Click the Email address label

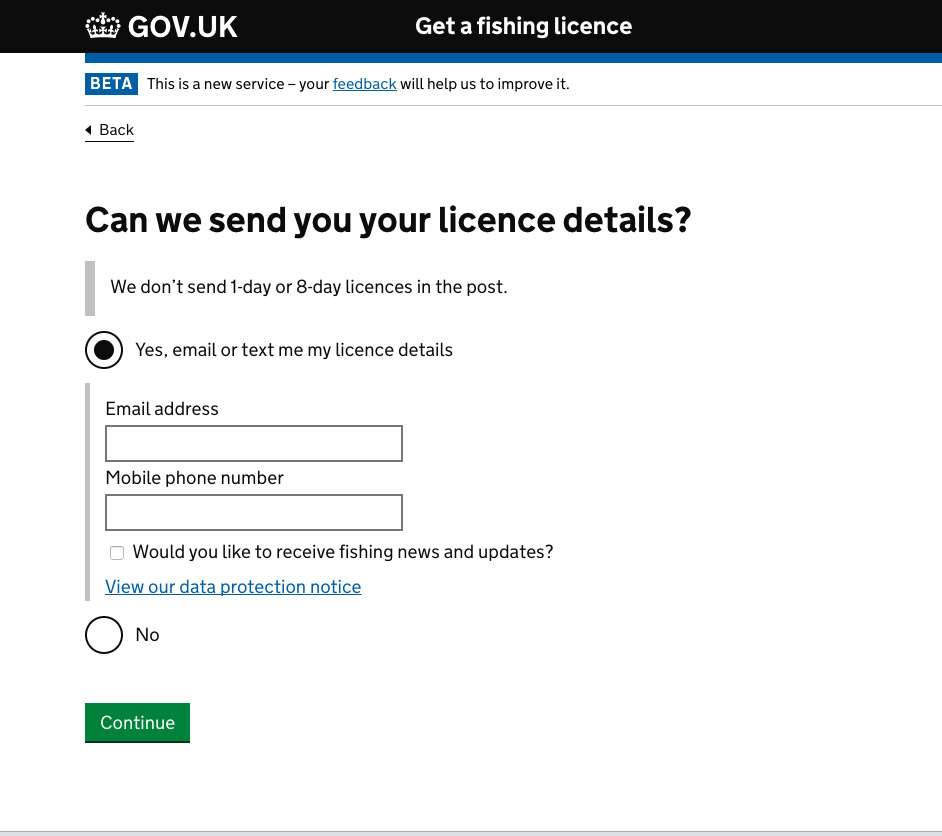[162, 409]
